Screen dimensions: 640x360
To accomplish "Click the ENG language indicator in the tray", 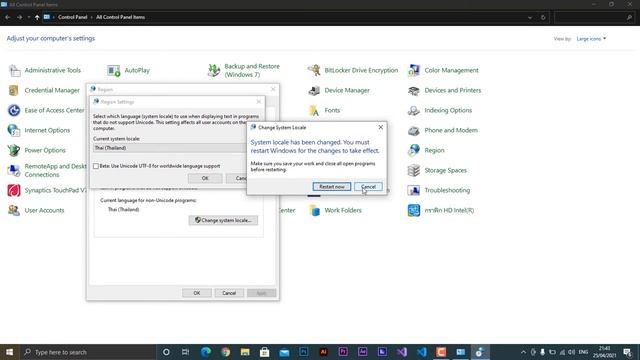I will (x=583, y=352).
